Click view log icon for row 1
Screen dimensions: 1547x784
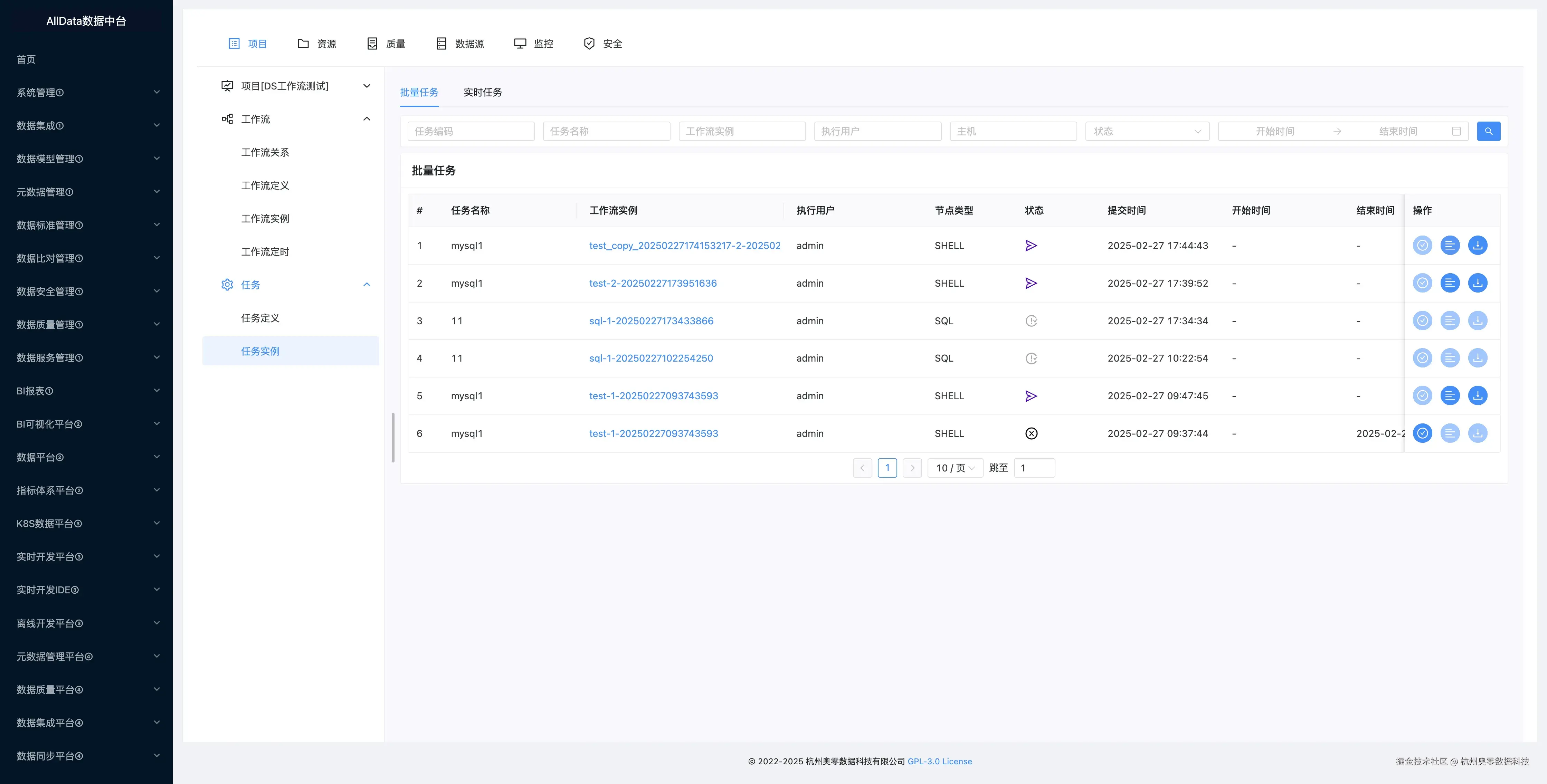tap(1450, 245)
